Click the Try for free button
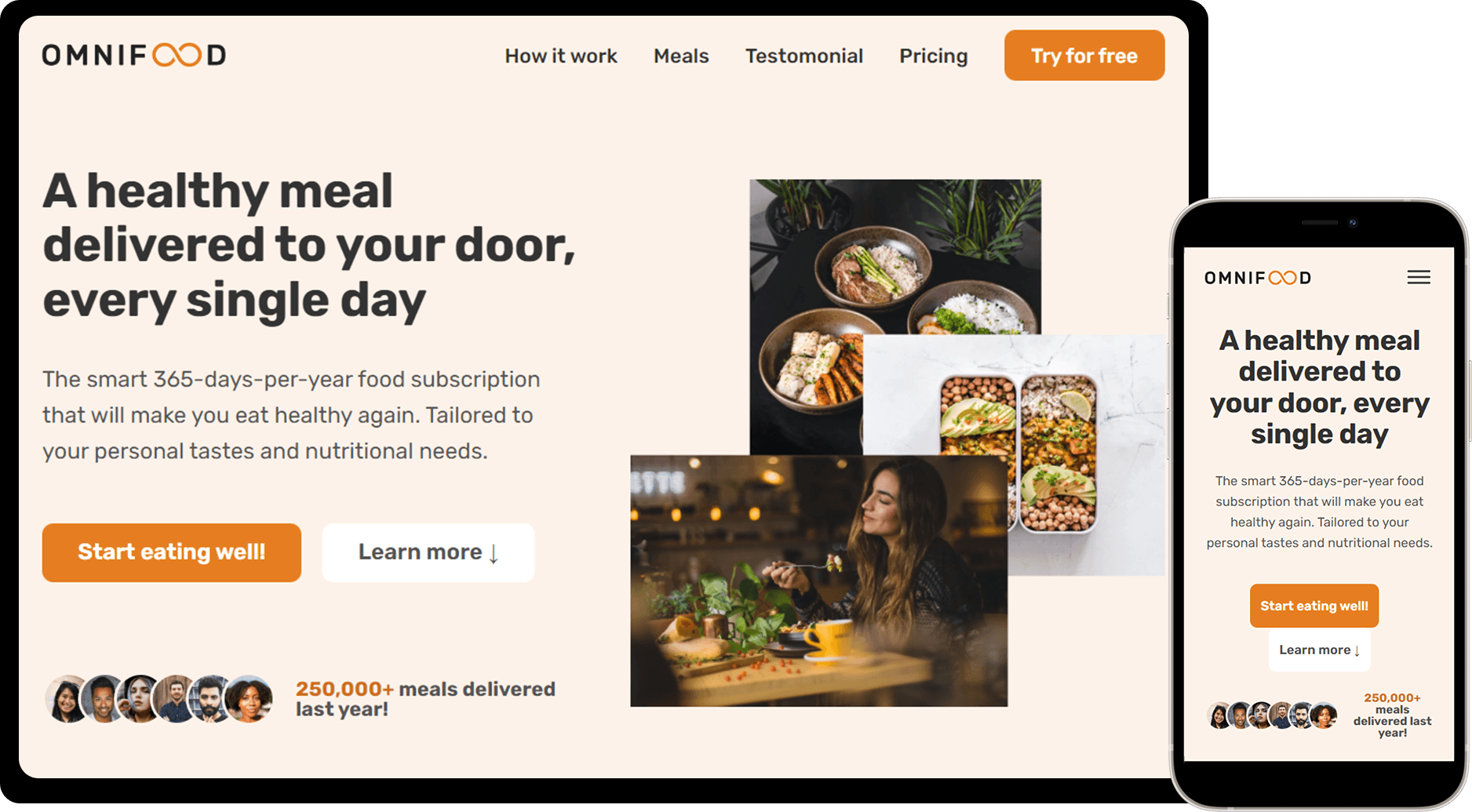Screen dimensions: 1472x812 click(x=1084, y=55)
